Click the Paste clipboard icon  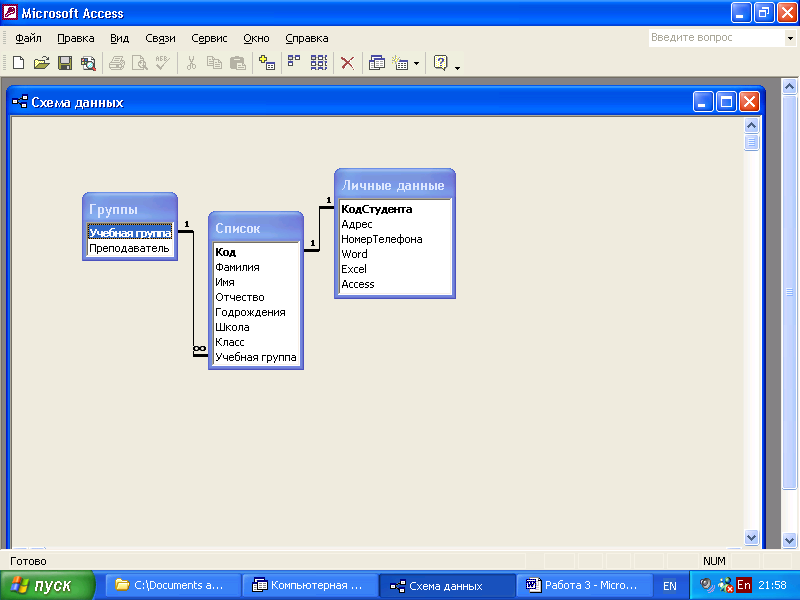[x=237, y=63]
